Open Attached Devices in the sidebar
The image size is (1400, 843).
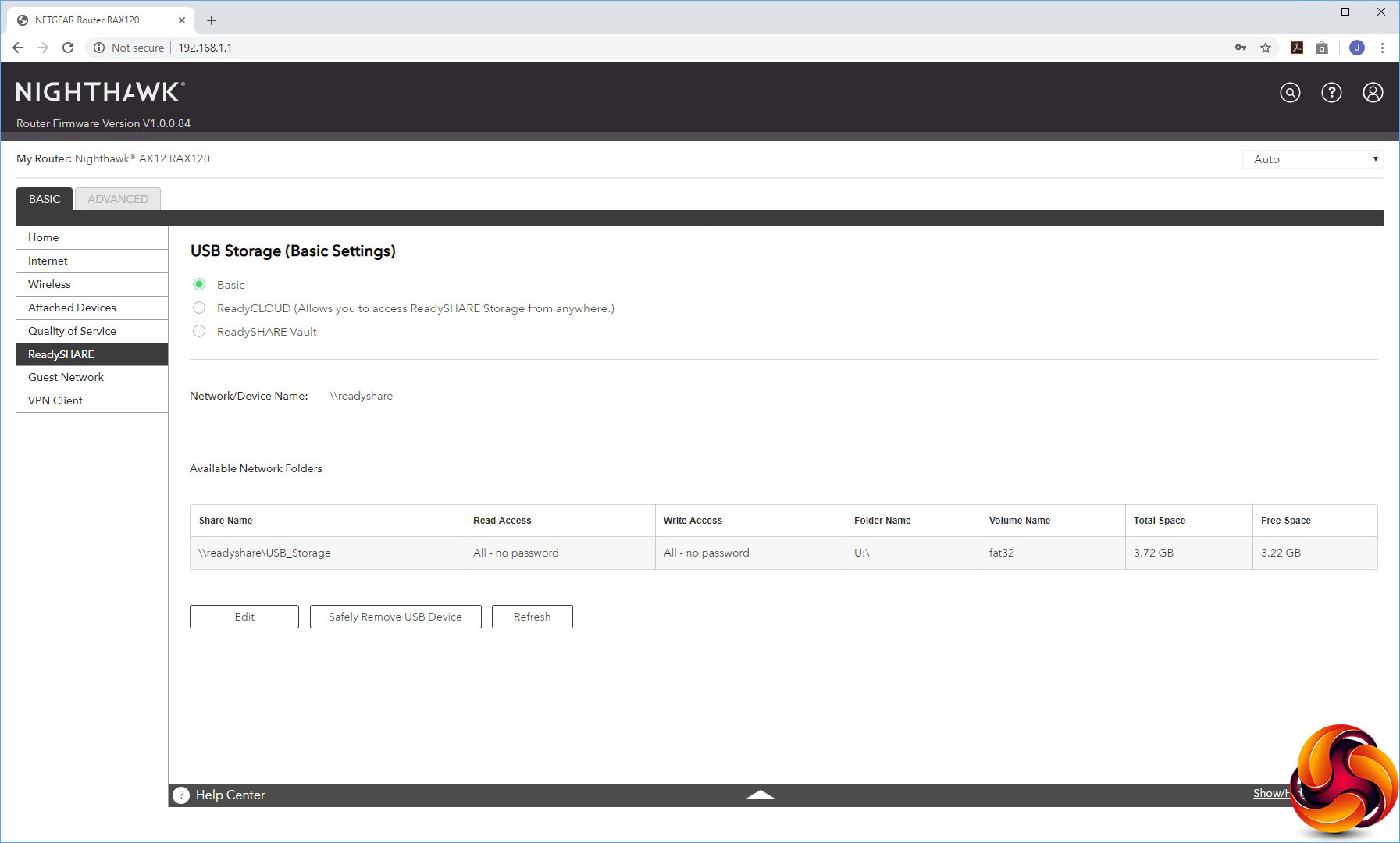(x=92, y=308)
